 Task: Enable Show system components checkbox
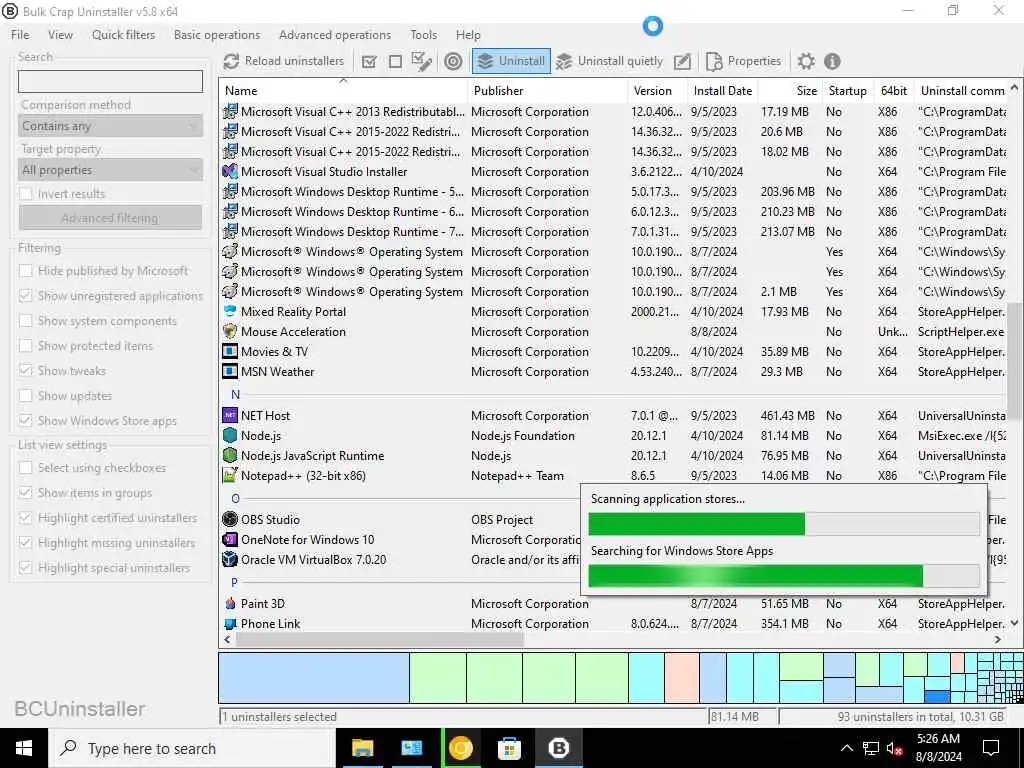tap(26, 321)
